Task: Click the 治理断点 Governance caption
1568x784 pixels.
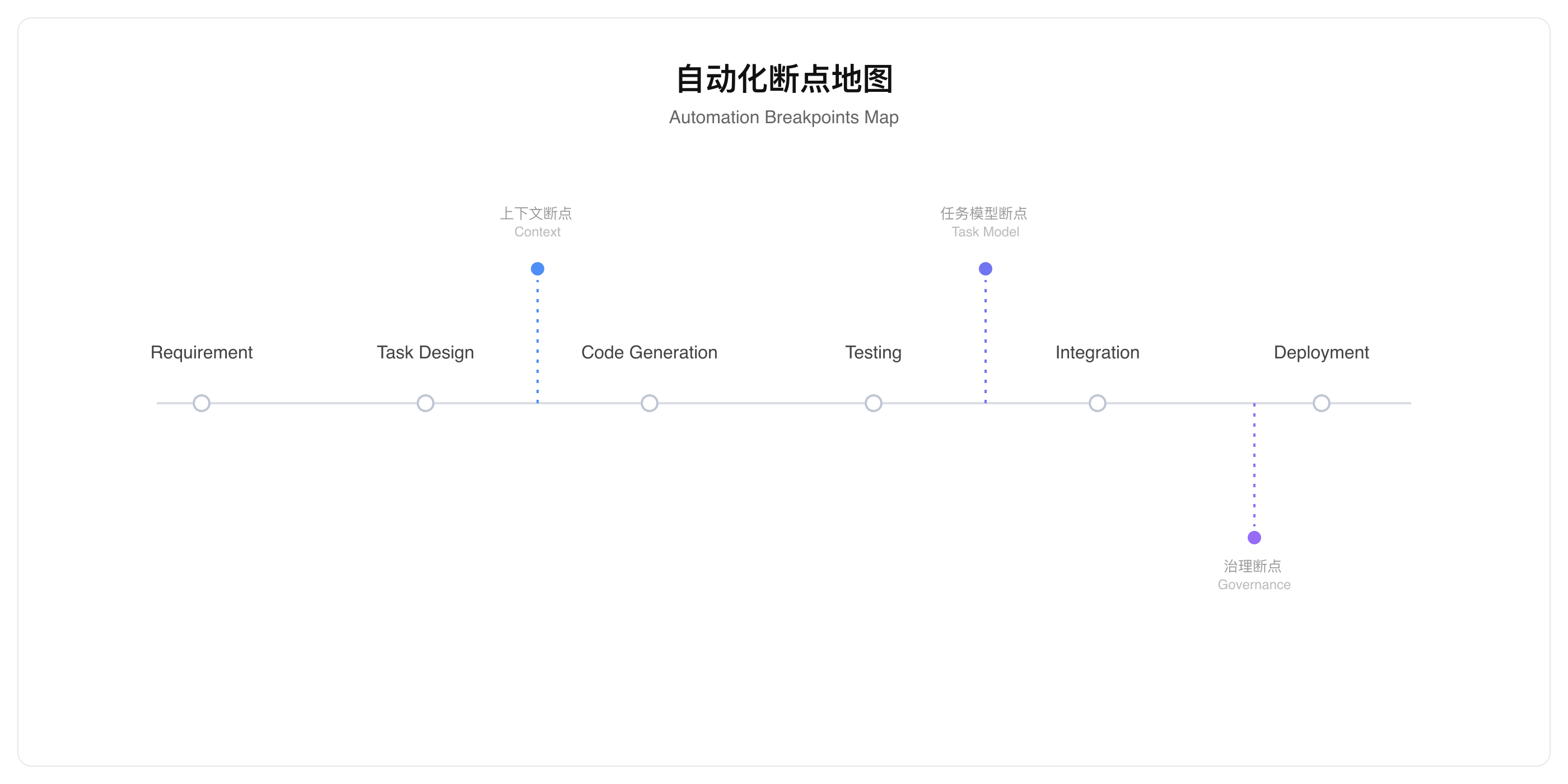Action: (x=1254, y=575)
